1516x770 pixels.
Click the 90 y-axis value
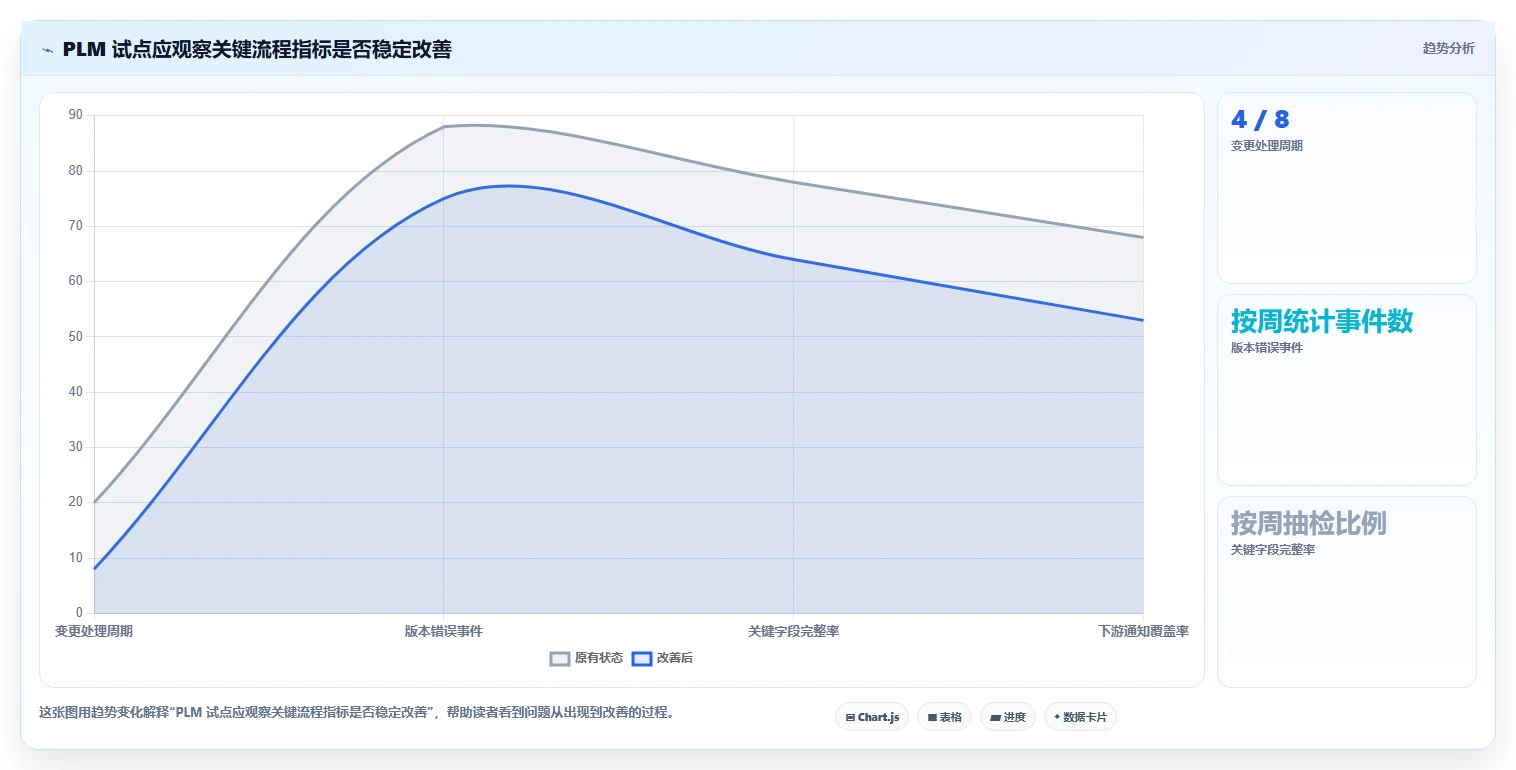tap(76, 115)
